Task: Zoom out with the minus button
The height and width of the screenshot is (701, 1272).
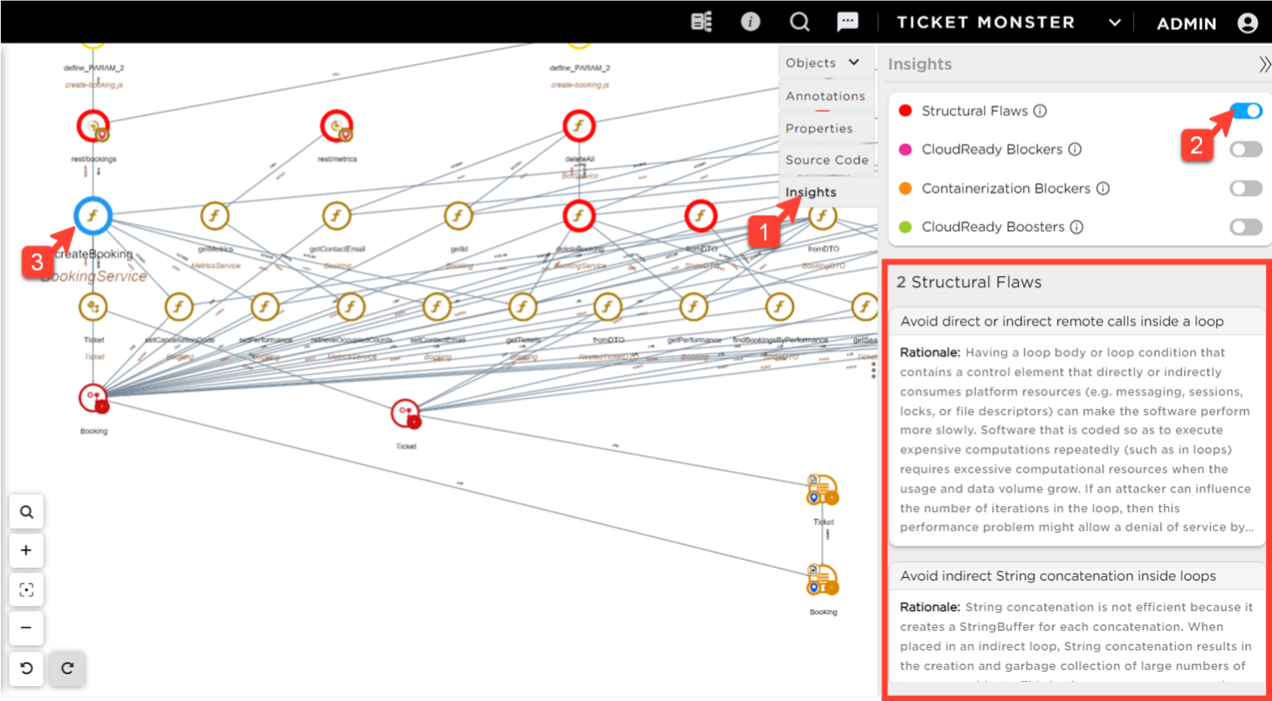Action: 27,628
